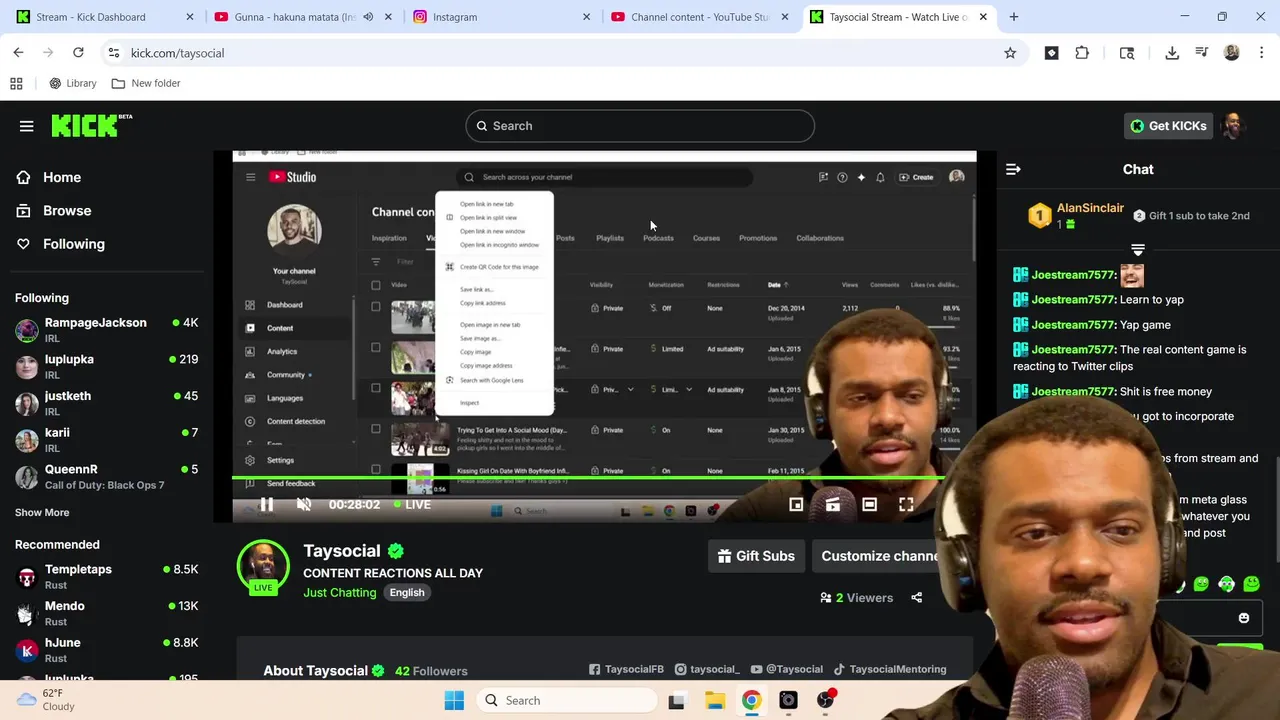Open Chrome three-dot menu
The width and height of the screenshot is (1280, 720).
(x=1261, y=53)
